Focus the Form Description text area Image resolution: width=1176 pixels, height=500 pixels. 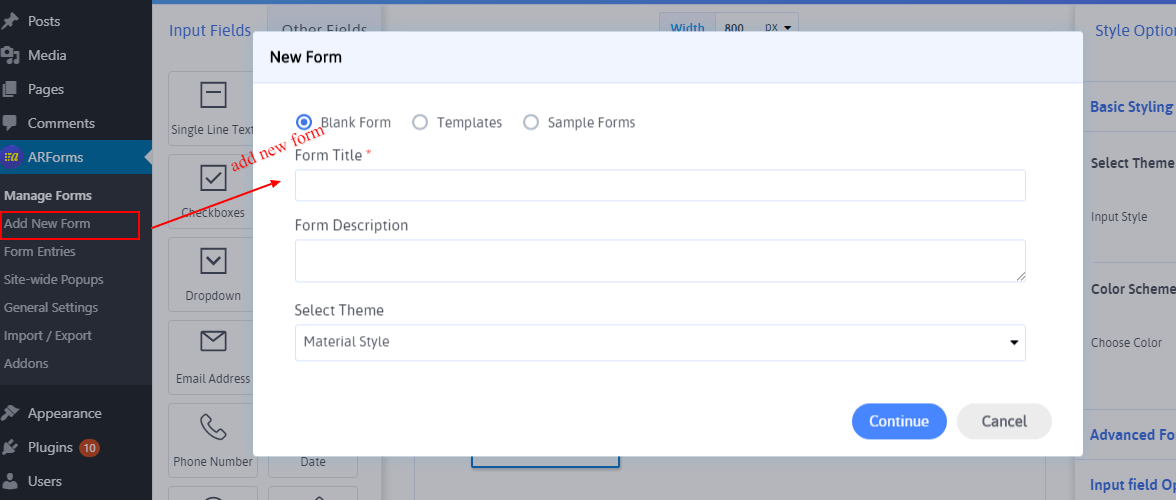(660, 260)
